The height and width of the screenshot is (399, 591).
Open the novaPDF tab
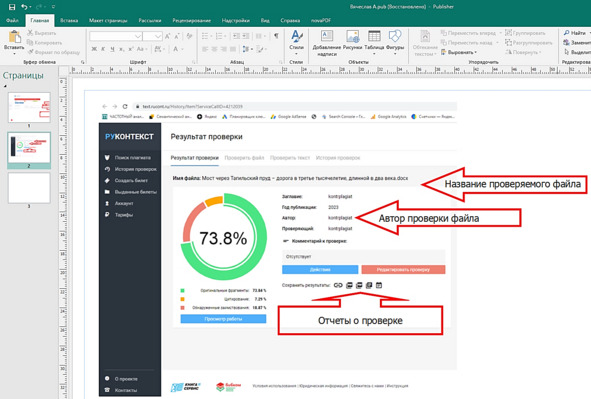tap(321, 20)
